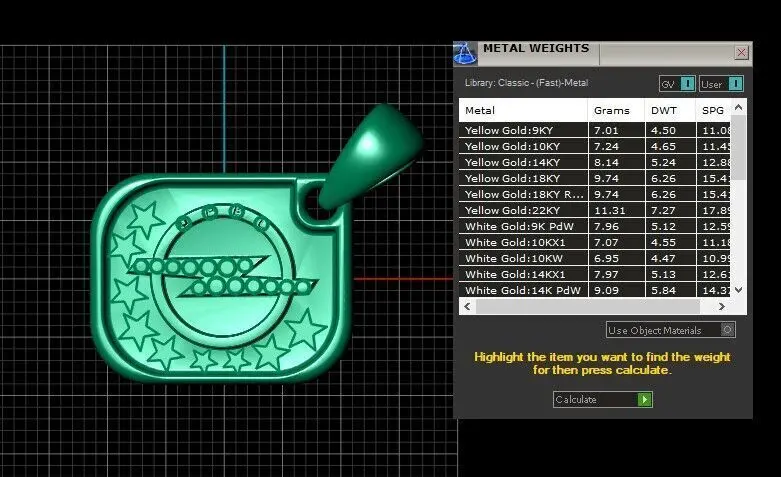Select the Yellow Gold:14KY row

[595, 162]
